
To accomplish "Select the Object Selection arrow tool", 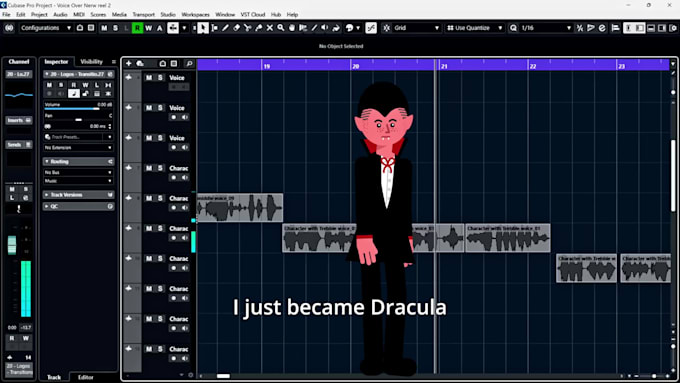I will (203, 28).
